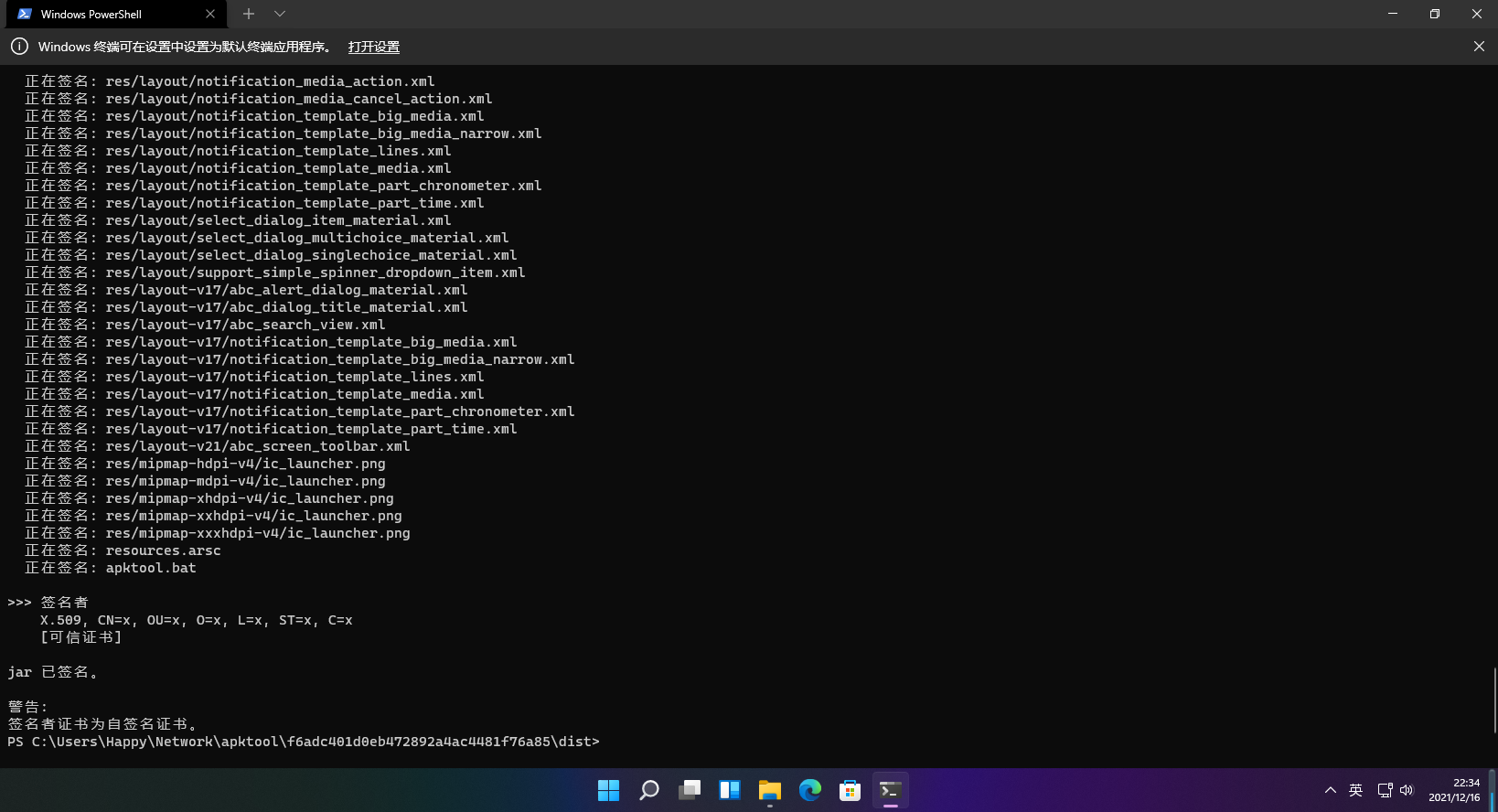This screenshot has height=812, width=1498.
Task: Click 'select_dialog_item_material.xml' line
Action: coord(239,220)
